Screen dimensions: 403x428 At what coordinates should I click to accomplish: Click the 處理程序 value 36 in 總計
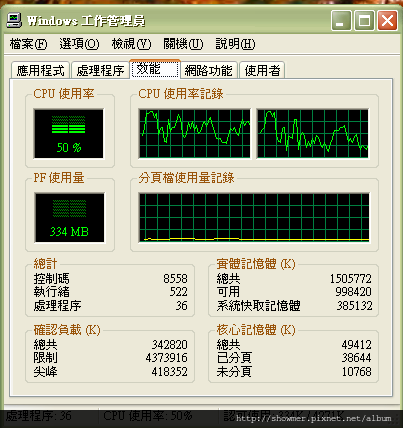click(182, 305)
